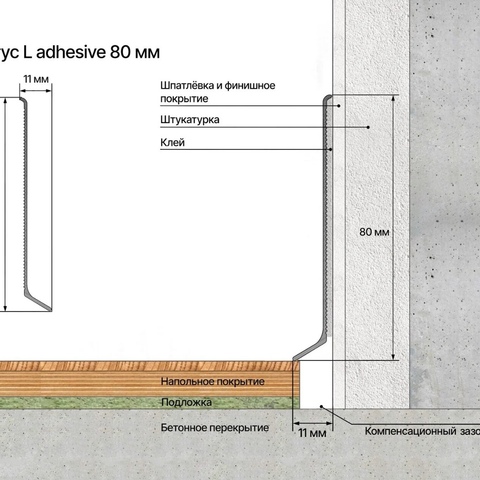Click the '80 мм' height dimension
The width and height of the screenshot is (480, 480).
coord(374,232)
